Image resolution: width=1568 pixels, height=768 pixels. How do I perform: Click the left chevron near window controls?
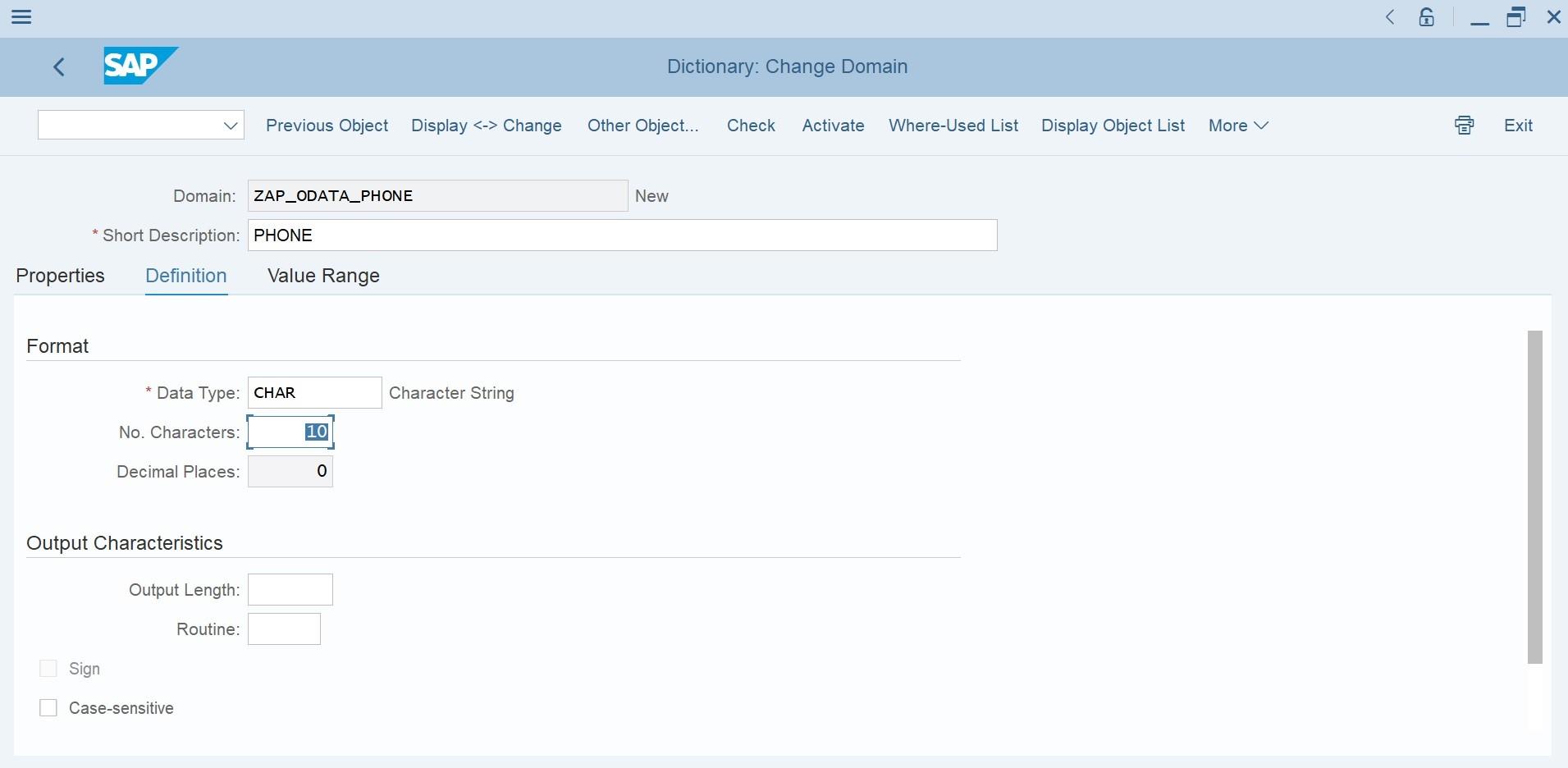point(1390,16)
